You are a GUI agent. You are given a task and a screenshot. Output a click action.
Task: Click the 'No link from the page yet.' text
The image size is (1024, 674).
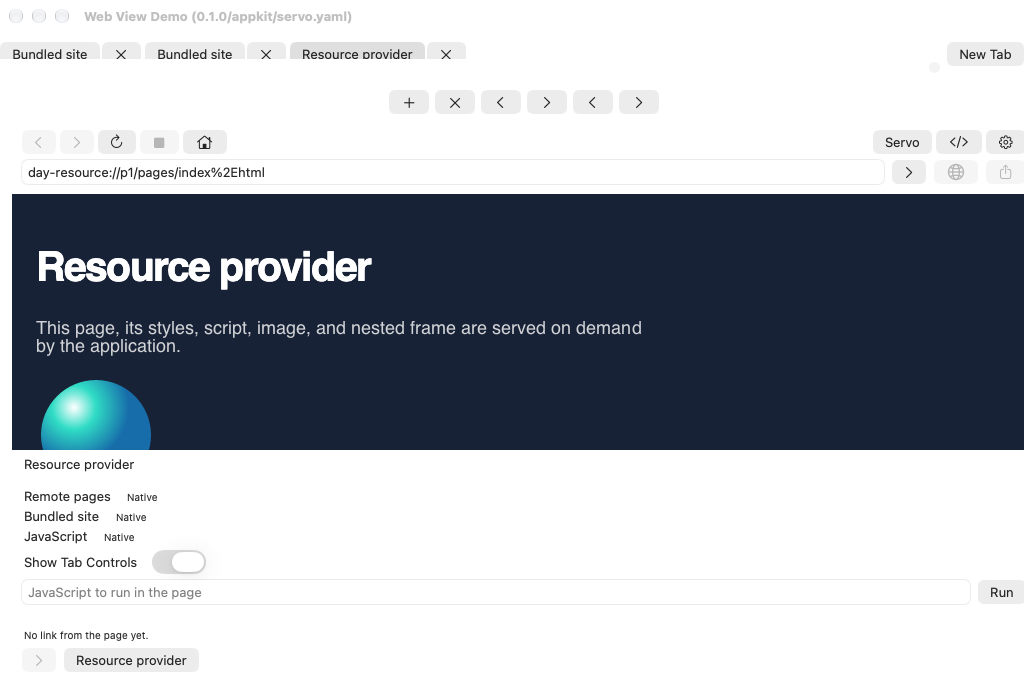click(x=86, y=635)
